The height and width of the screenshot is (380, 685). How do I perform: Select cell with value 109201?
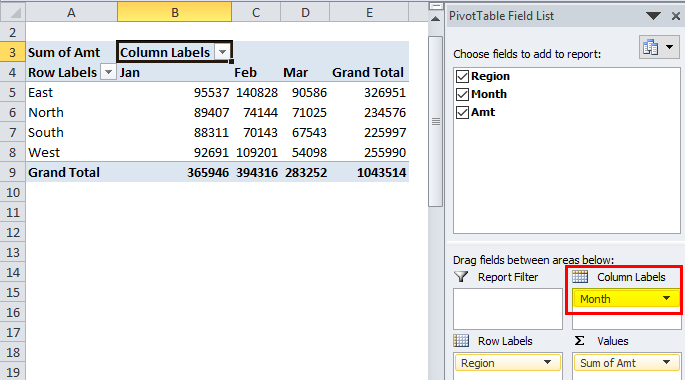(x=256, y=153)
